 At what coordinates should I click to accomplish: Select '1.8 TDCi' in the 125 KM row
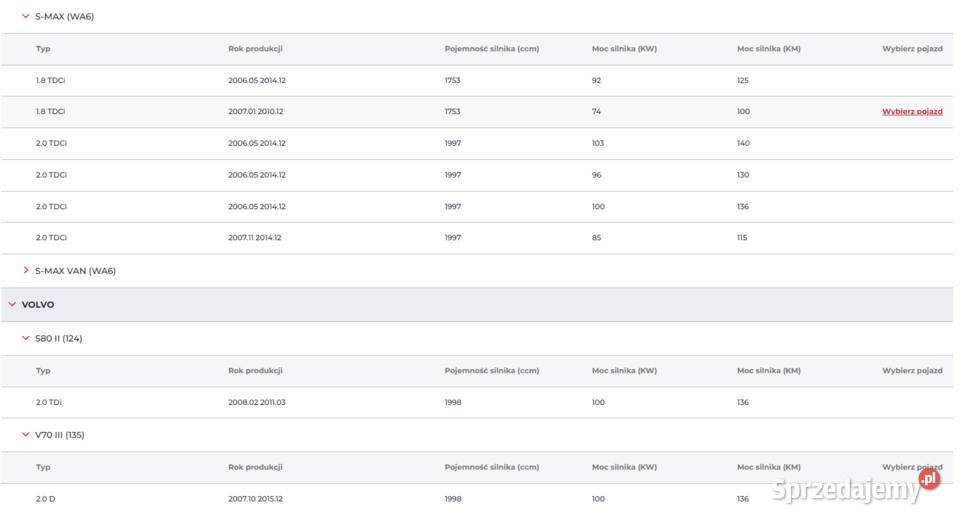tap(50, 80)
